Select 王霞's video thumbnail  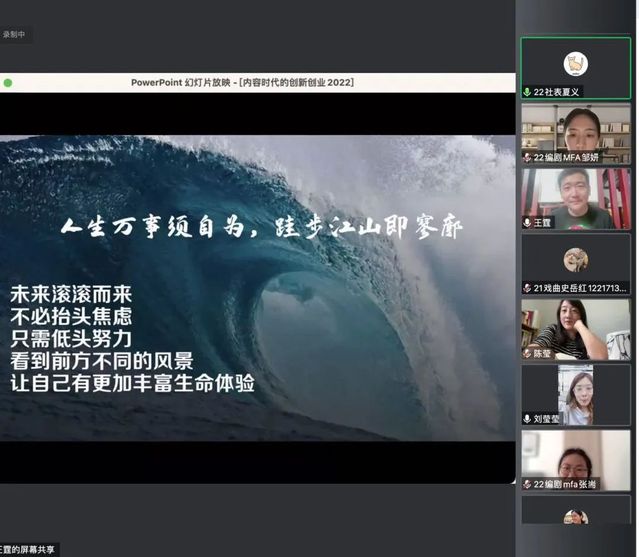pos(576,194)
